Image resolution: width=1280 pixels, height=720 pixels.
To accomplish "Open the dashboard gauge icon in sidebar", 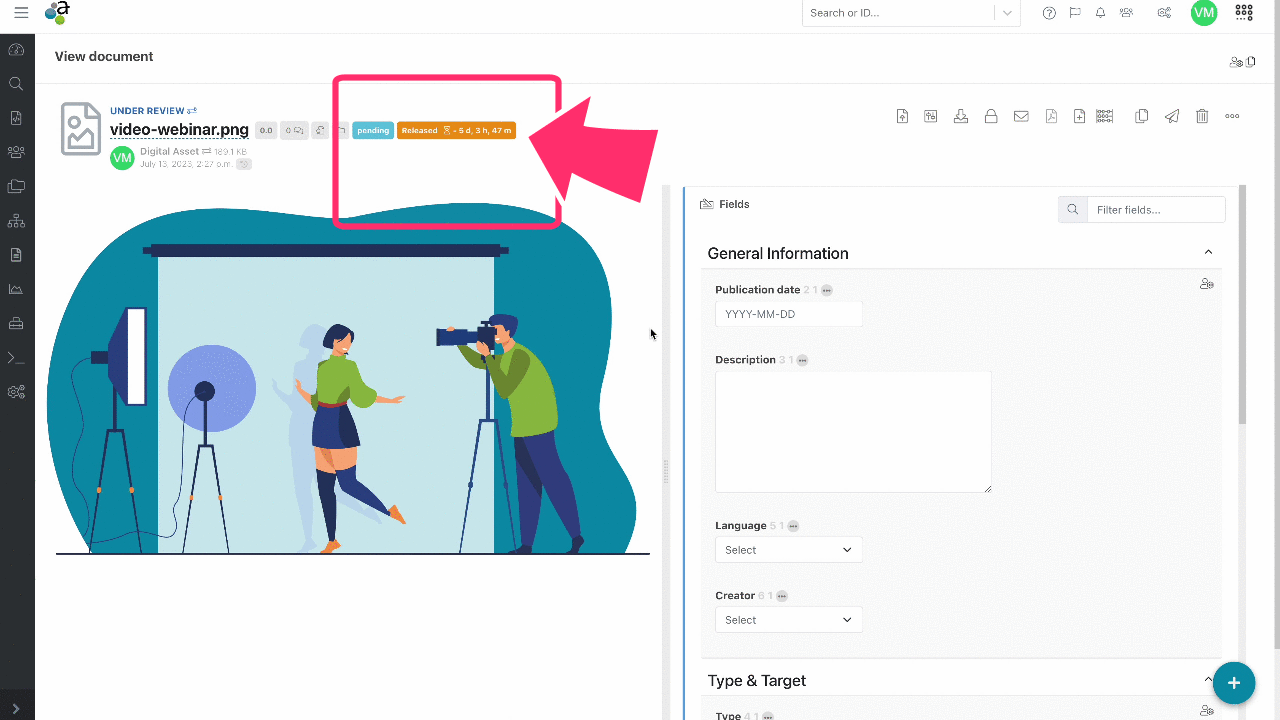I will (x=16, y=49).
